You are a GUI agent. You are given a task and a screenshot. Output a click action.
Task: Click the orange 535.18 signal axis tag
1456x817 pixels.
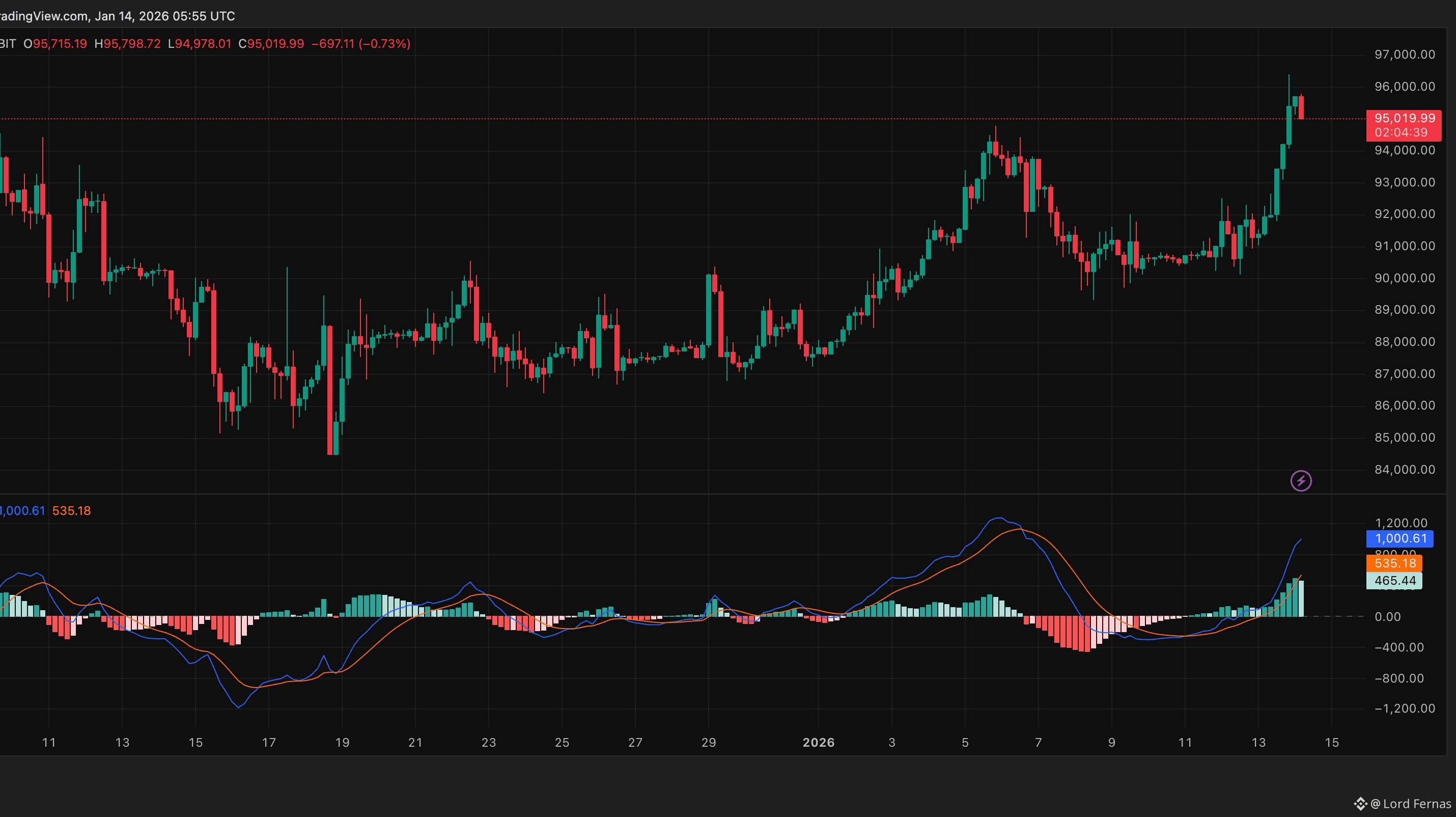1394,563
